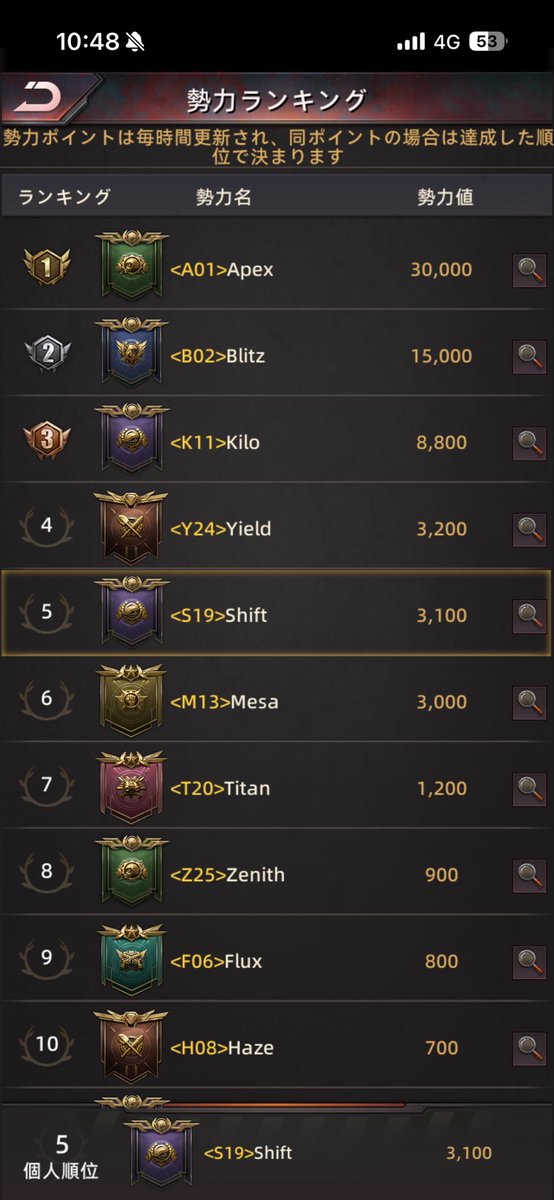Inspect Apex alliance with magnifier icon
The height and width of the screenshot is (1200, 554).
pos(529,270)
